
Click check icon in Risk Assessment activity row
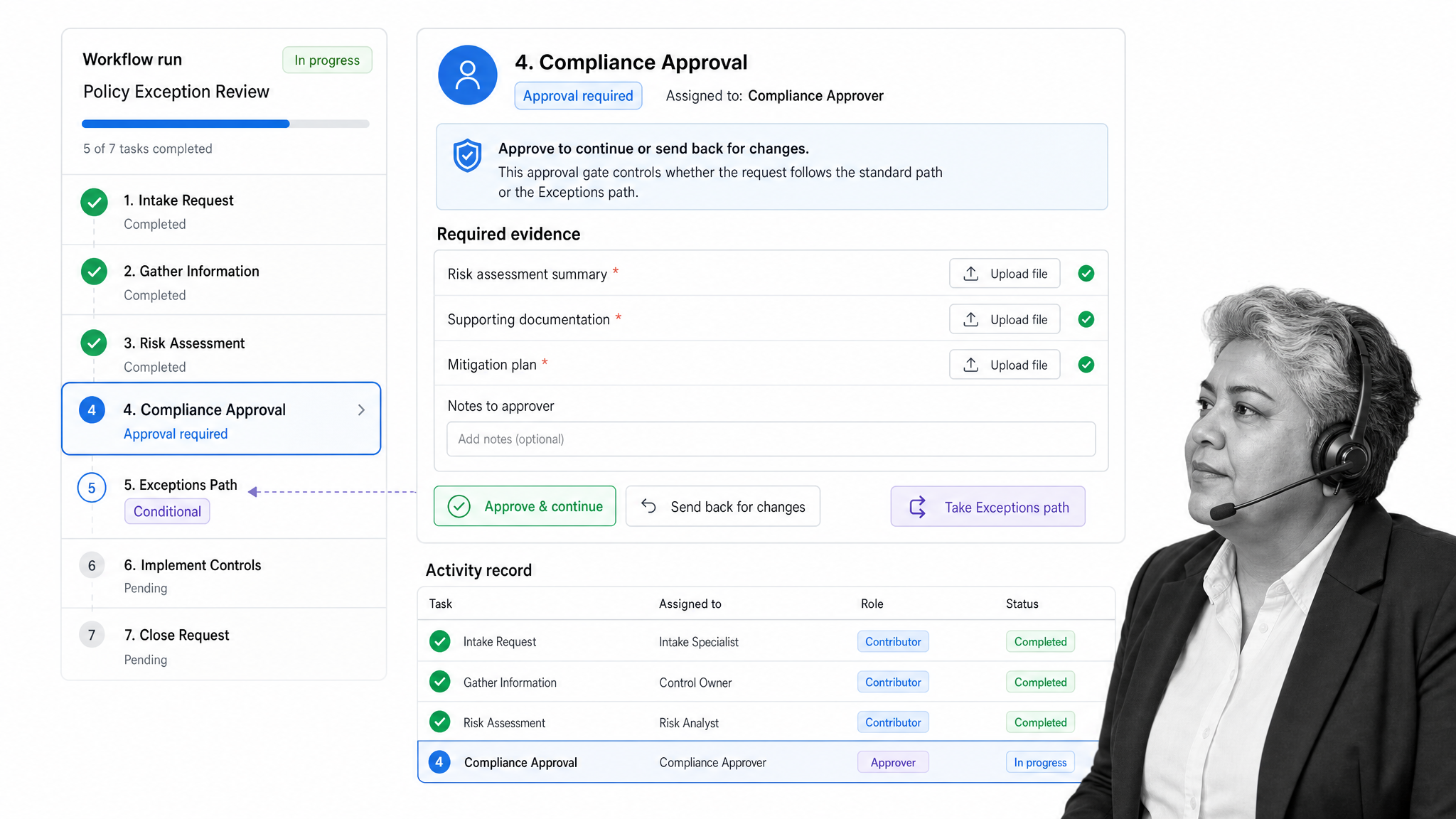point(440,722)
